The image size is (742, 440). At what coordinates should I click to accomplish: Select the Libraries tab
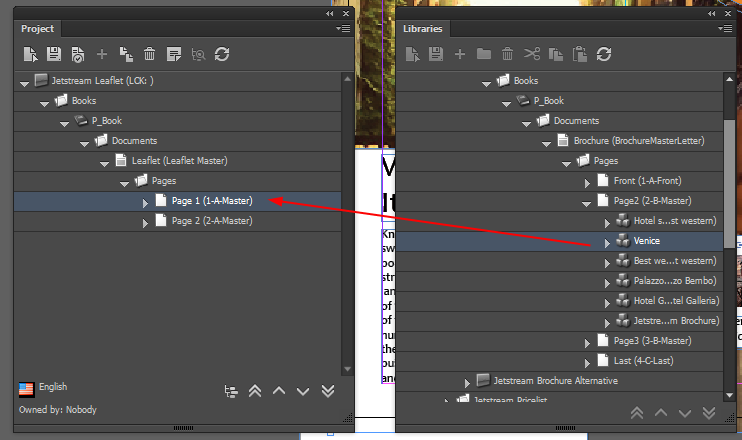click(x=422, y=29)
